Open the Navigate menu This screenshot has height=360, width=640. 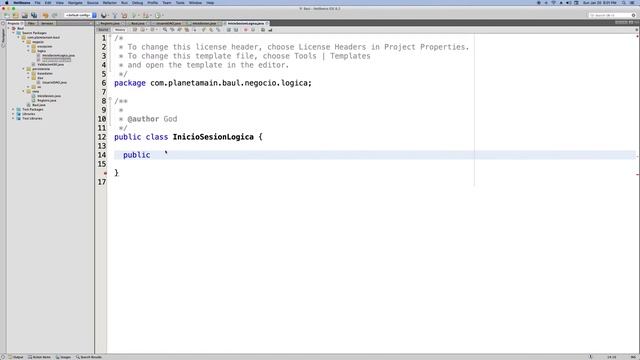coord(75,3)
